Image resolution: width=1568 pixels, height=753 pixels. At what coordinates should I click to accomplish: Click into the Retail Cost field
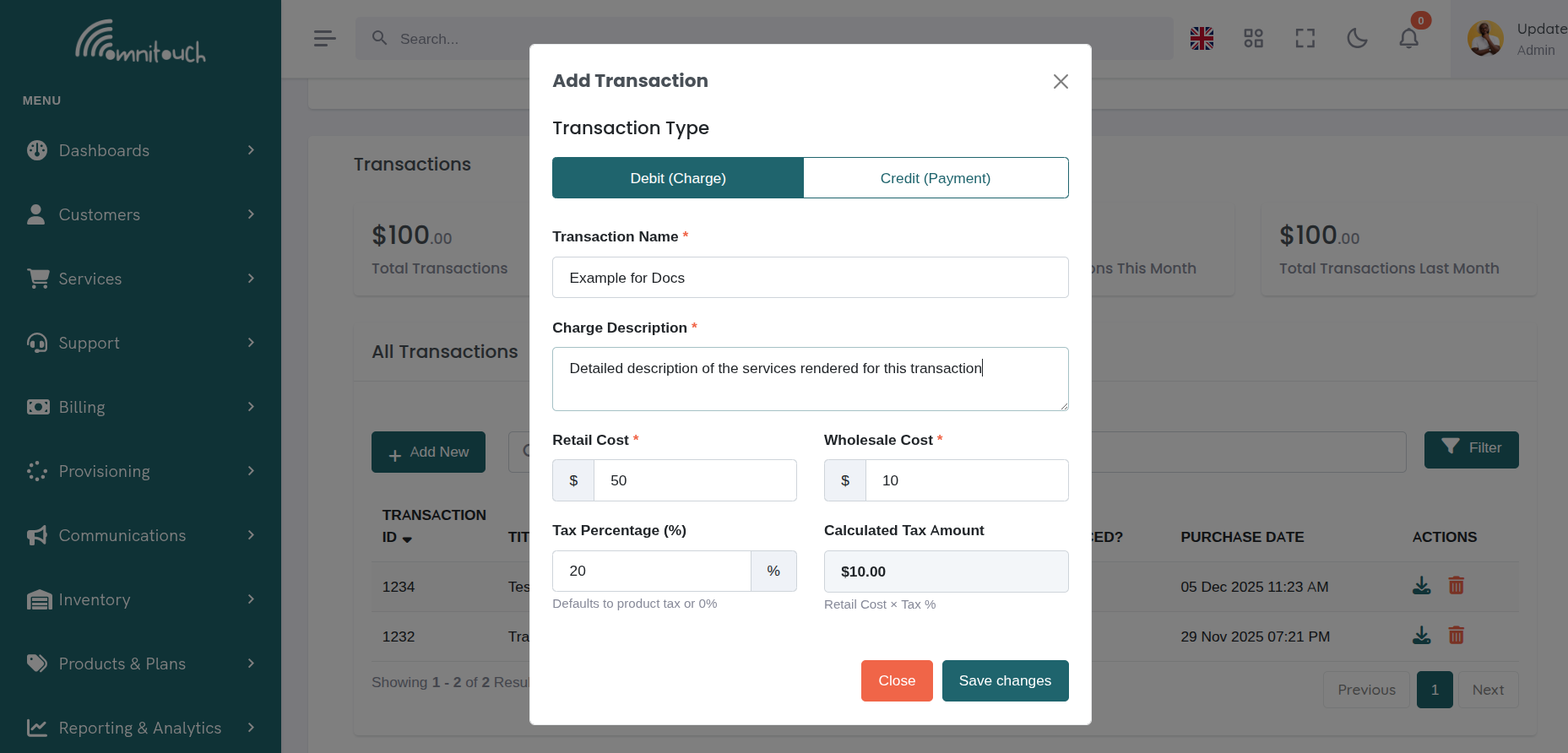tap(694, 480)
